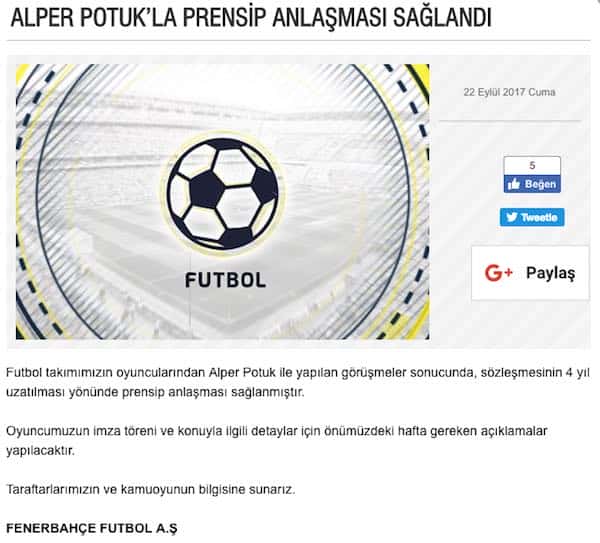The image size is (600, 543).
Task: Click the FUTBOL text in banner image
Action: pos(225,280)
